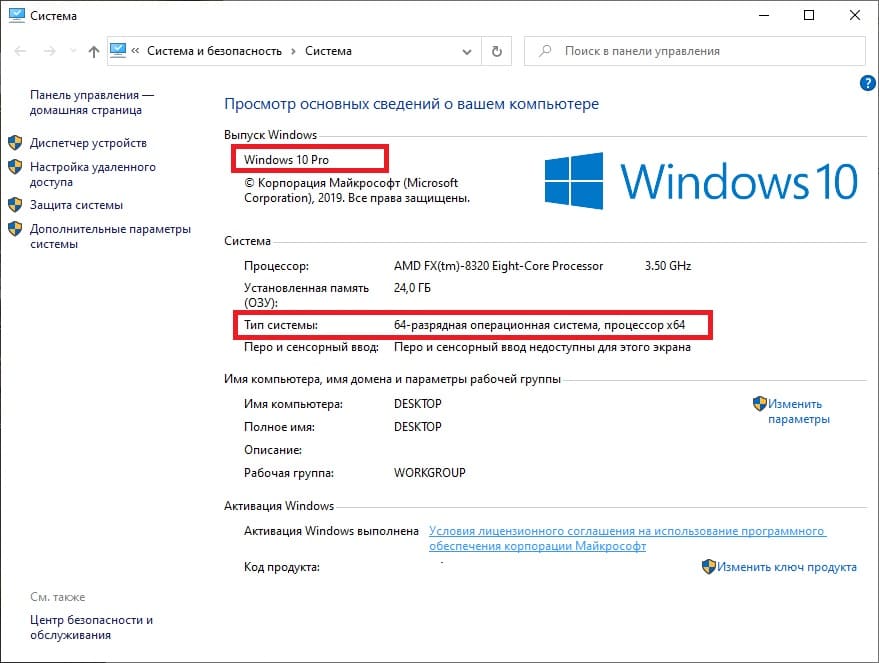Screen dimensions: 879x663
Task: Expand arrow after 'Система и безопасность'
Action: point(293,52)
